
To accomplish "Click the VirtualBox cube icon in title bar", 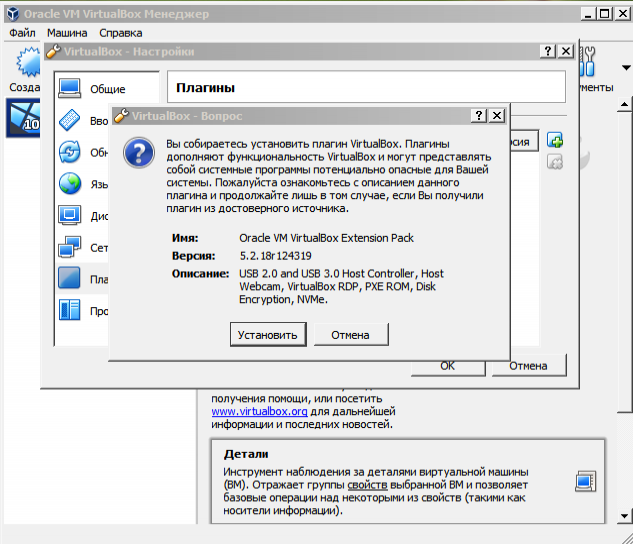I will (13, 14).
